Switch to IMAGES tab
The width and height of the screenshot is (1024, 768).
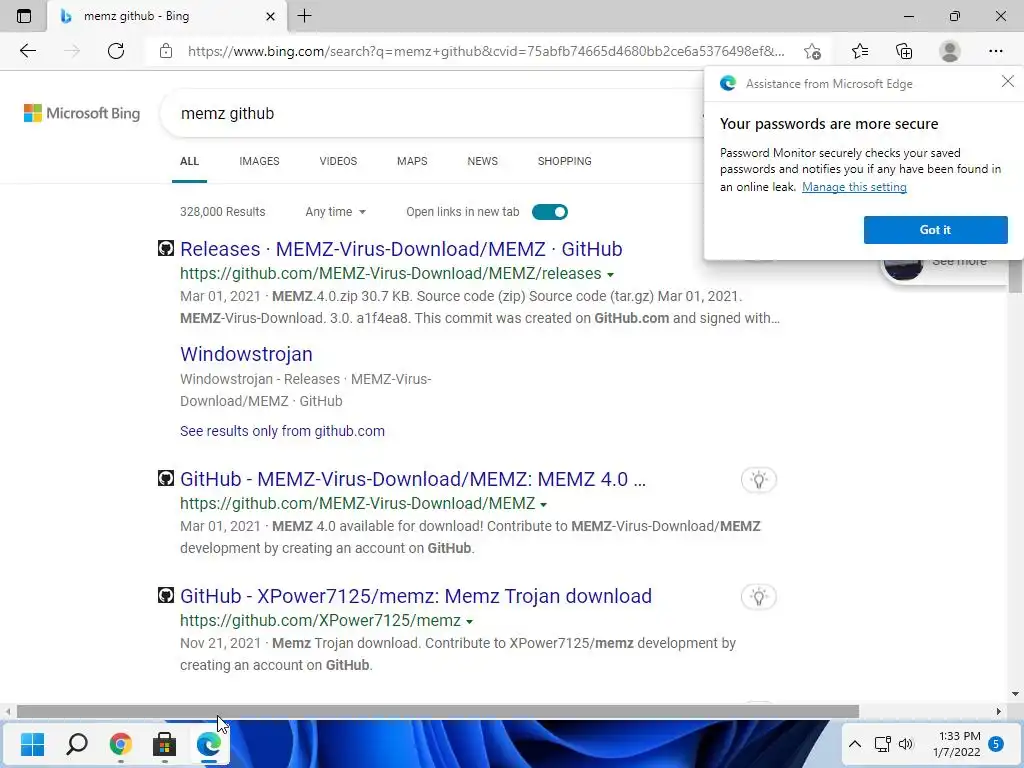(259, 161)
